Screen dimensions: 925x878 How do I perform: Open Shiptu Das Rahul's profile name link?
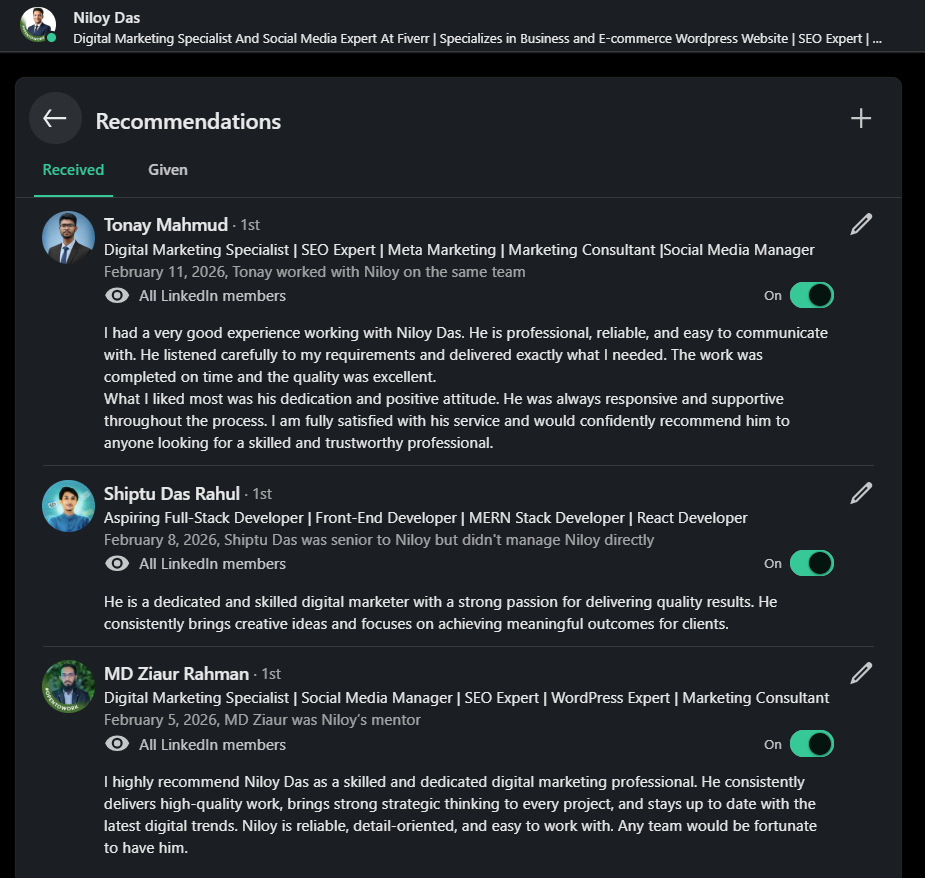172,493
